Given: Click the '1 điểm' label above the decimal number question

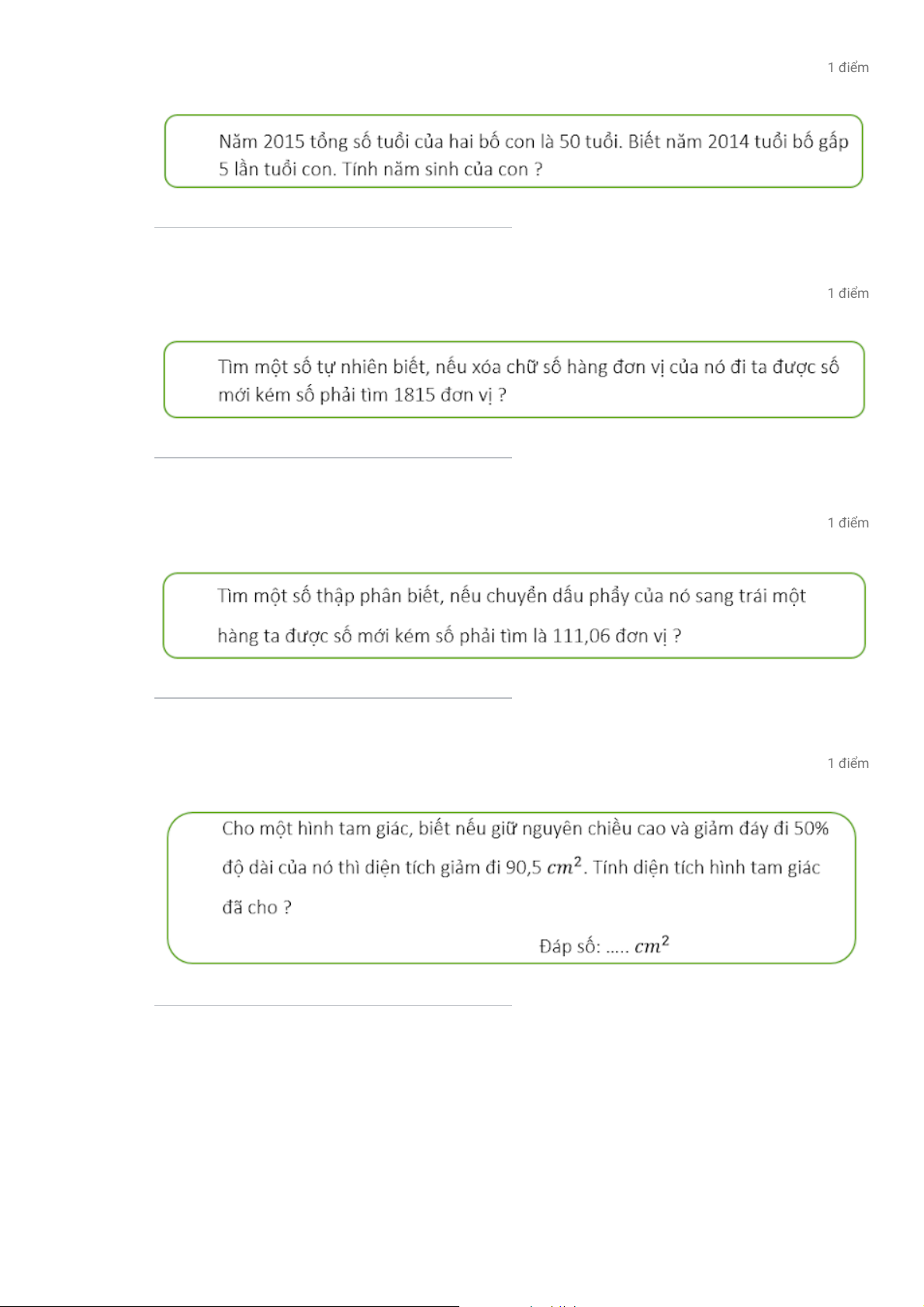Looking at the screenshot, I should [x=848, y=523].
